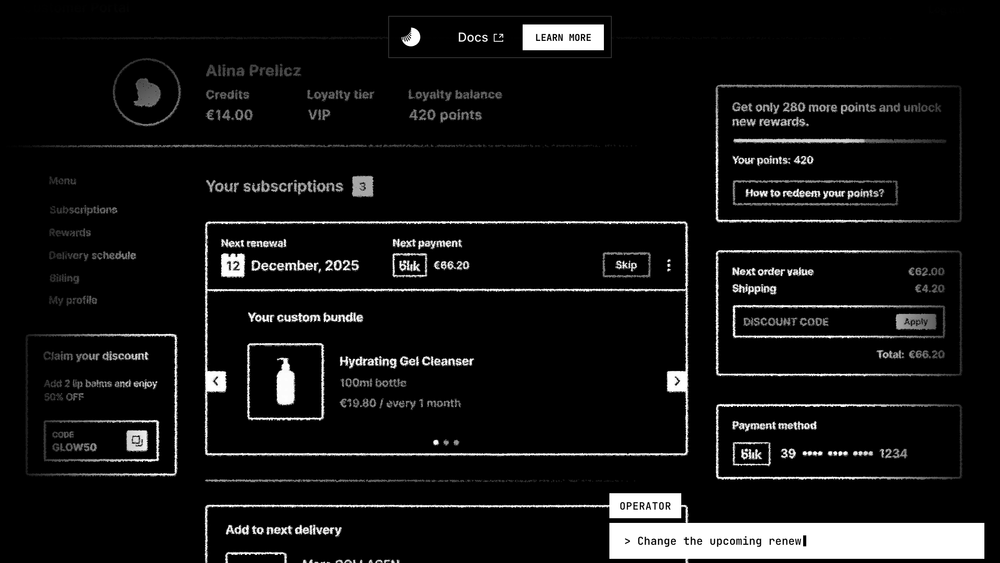Click the moon logo icon in top banner
The image size is (1000, 563).
click(411, 37)
